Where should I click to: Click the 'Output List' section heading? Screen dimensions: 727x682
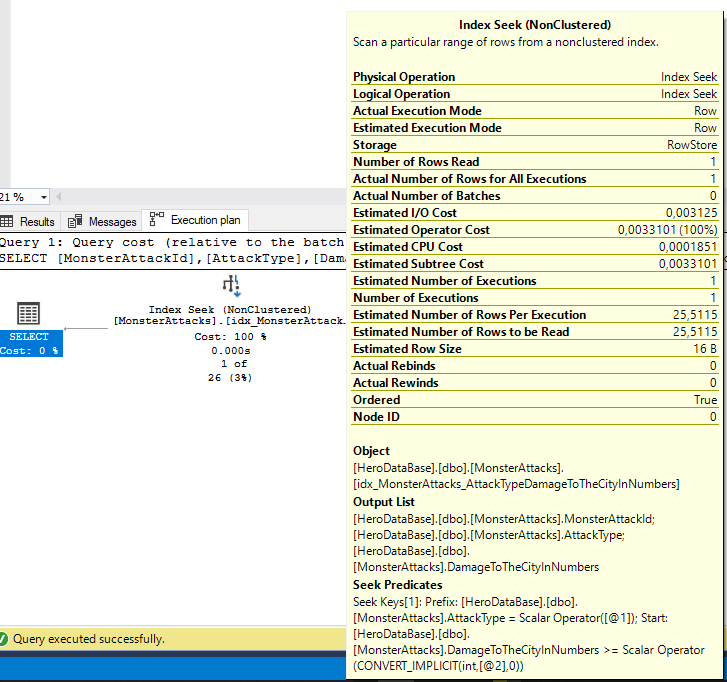click(384, 502)
